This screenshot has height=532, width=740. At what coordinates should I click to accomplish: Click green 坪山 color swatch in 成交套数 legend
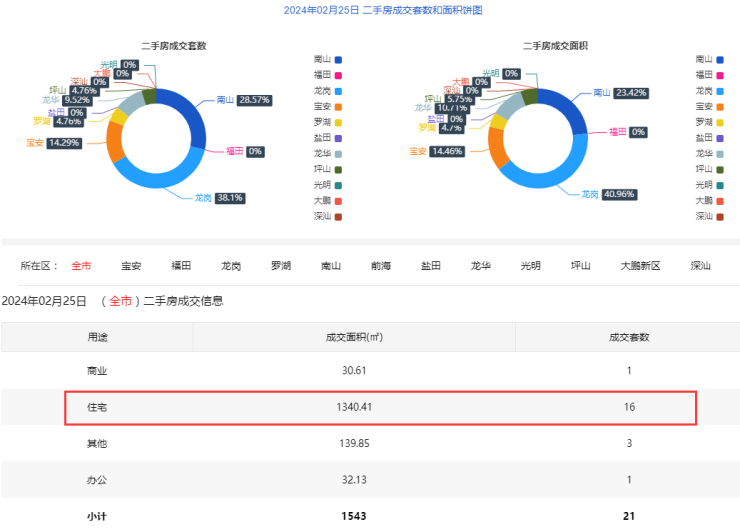tap(339, 169)
